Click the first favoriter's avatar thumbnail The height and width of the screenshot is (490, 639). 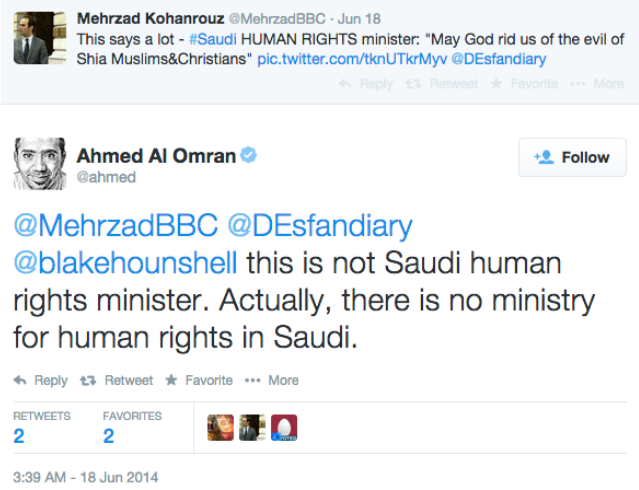220,428
